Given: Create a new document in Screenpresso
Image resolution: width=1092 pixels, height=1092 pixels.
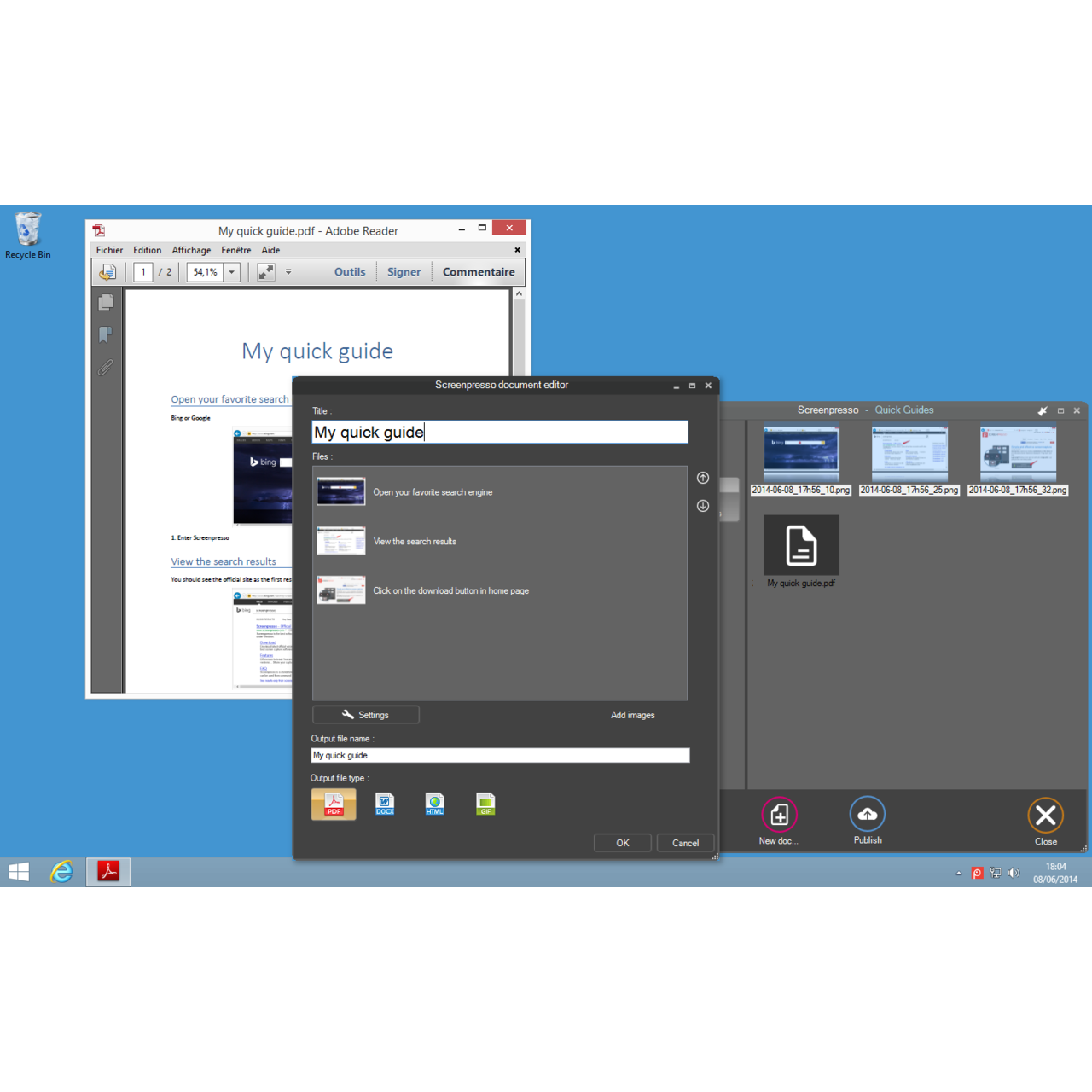Looking at the screenshot, I should coord(778,815).
